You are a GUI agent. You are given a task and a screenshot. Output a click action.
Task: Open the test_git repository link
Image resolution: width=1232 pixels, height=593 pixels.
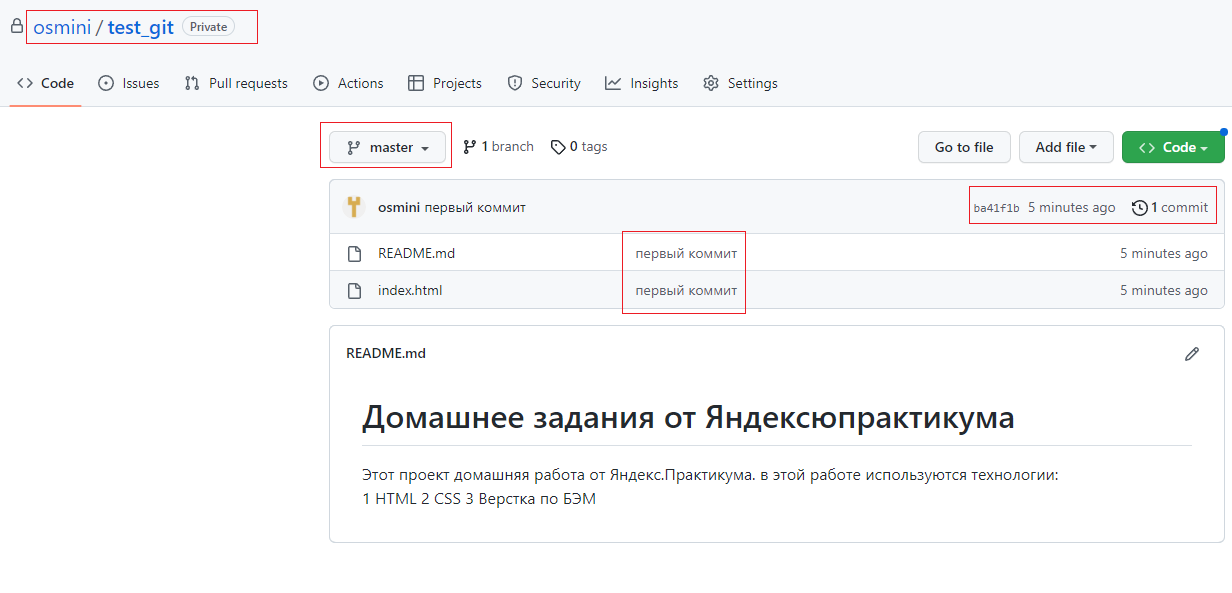coord(141,27)
